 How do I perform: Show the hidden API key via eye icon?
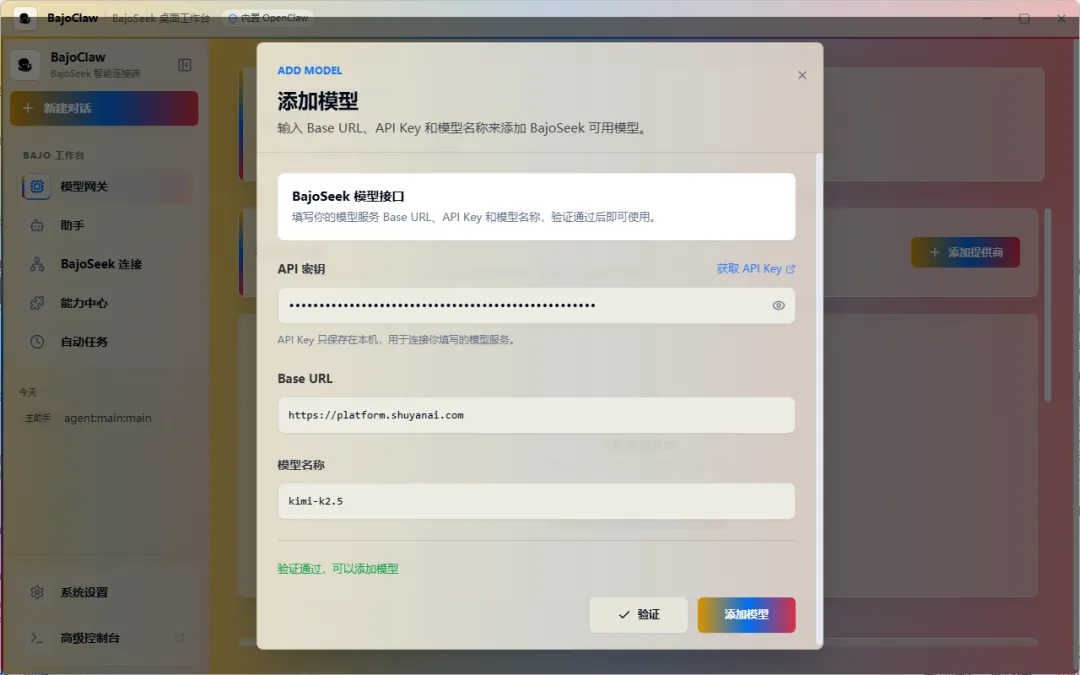pyautogui.click(x=778, y=305)
